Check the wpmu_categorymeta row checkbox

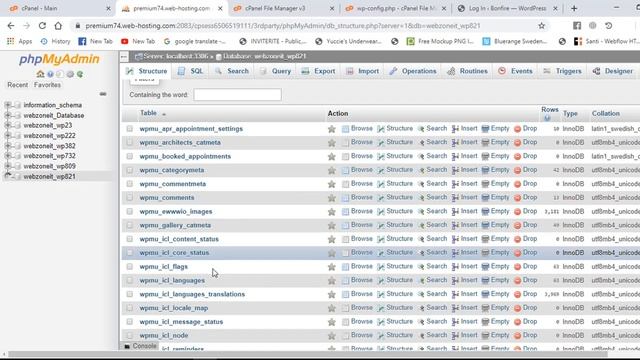[129, 170]
